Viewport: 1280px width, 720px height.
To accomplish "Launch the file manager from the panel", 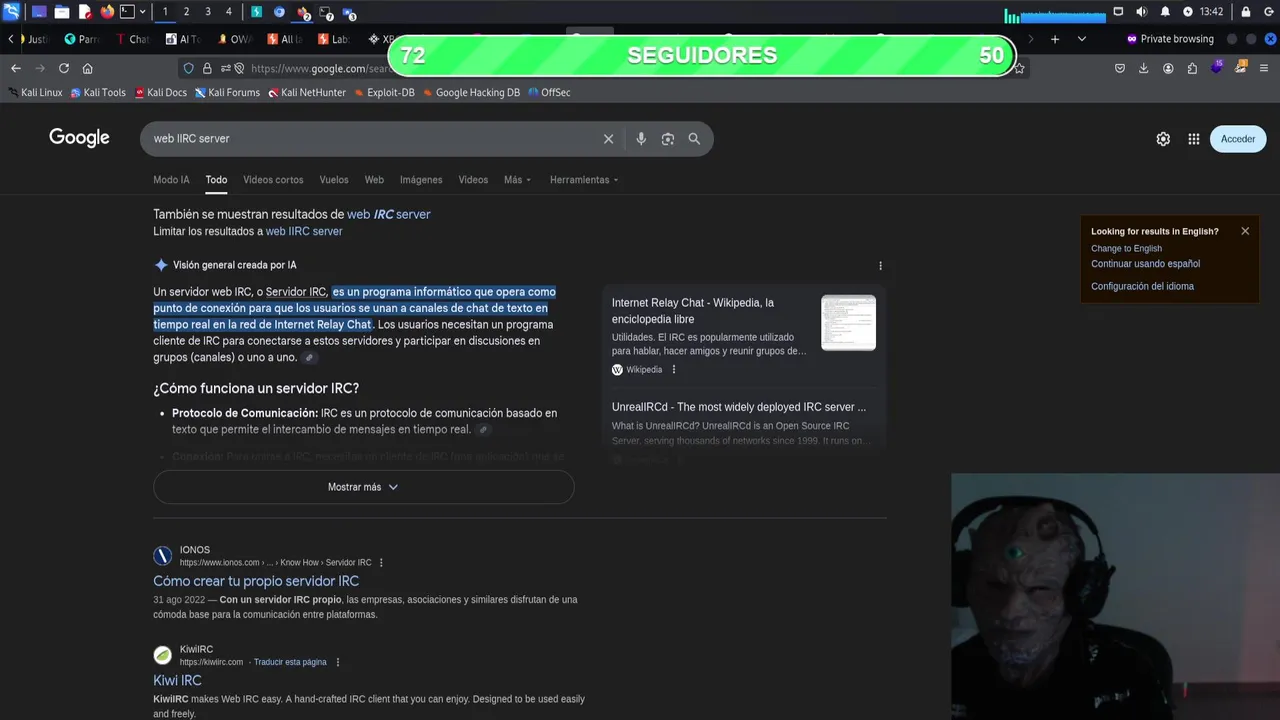I will (x=61, y=12).
